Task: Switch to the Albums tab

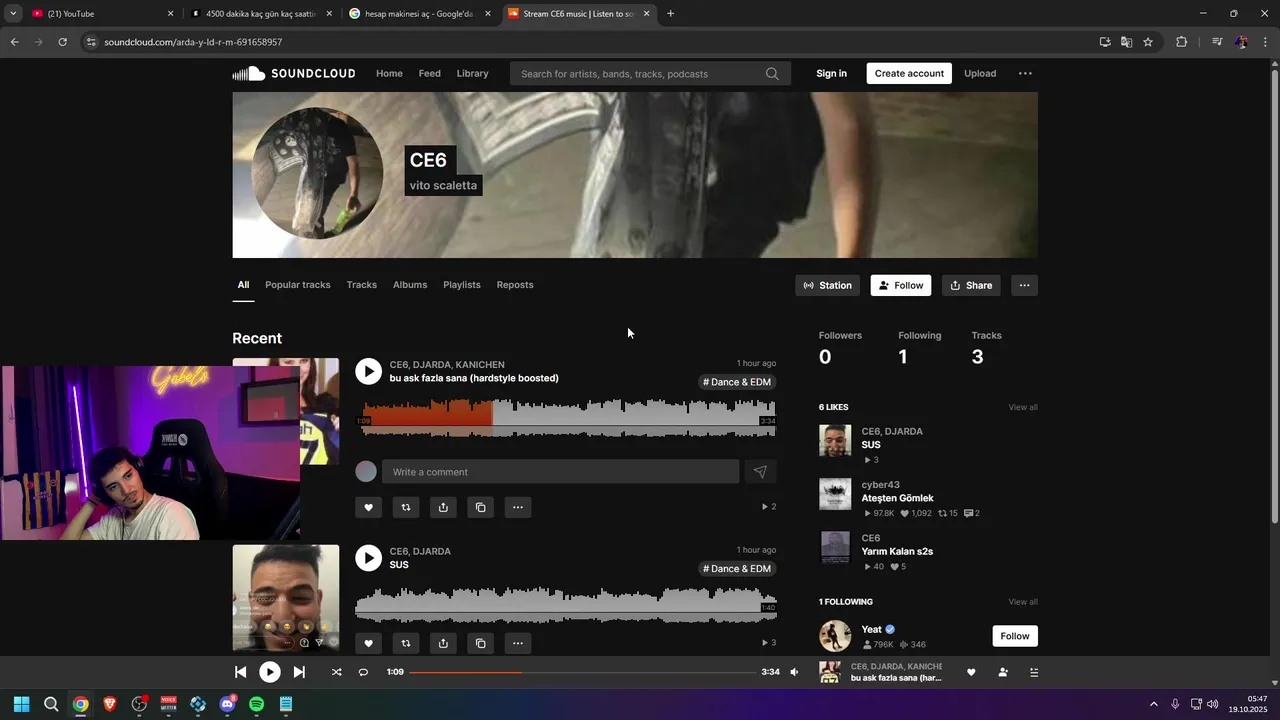Action: tap(410, 285)
